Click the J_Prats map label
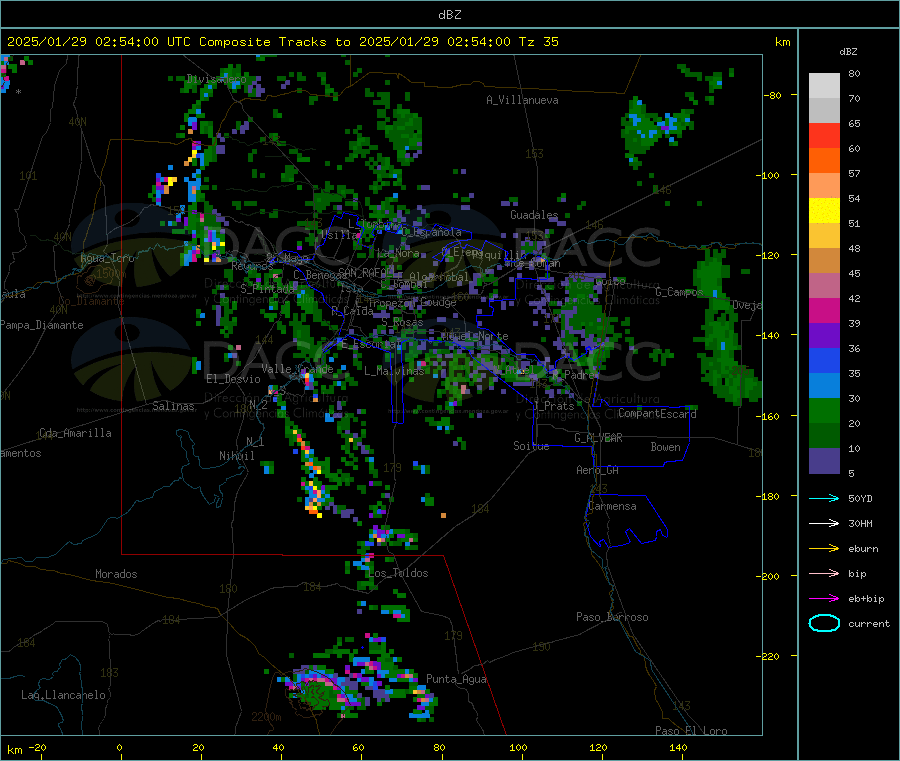 [554, 405]
